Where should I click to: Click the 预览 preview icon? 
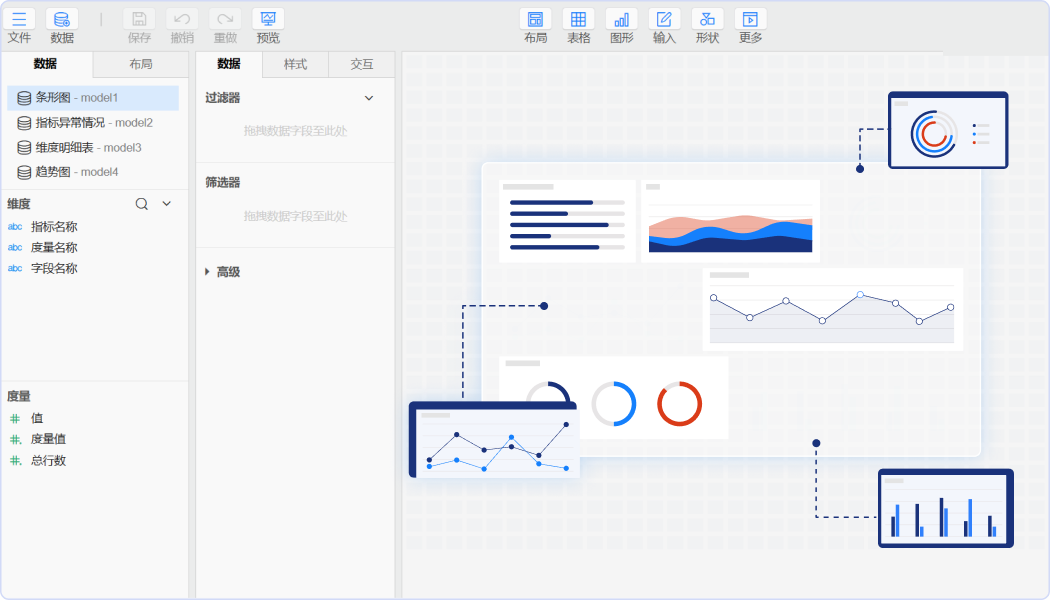268,19
